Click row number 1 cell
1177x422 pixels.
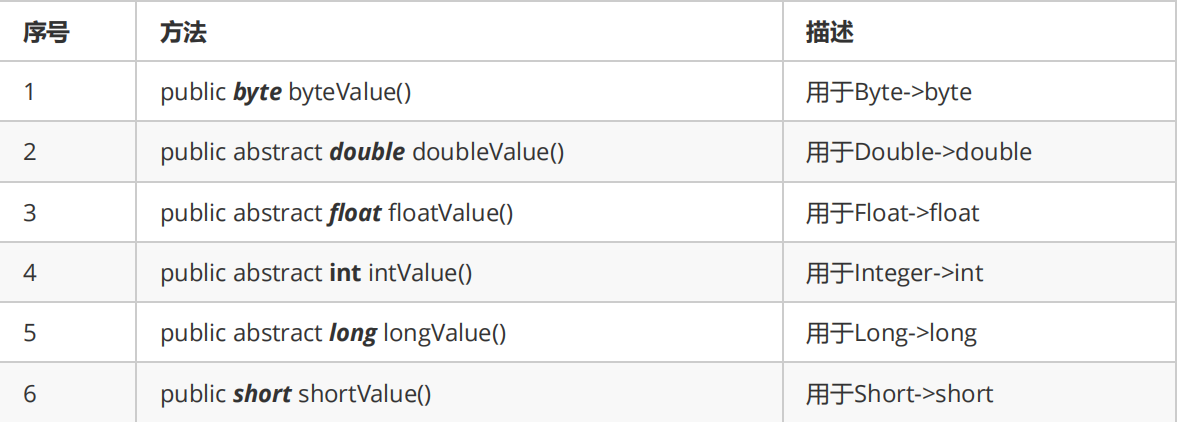click(68, 92)
